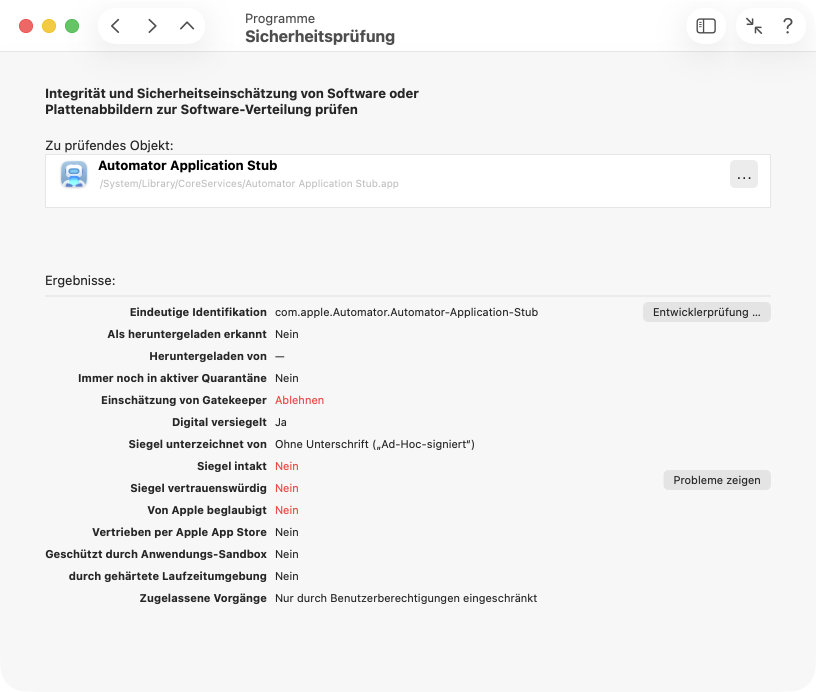816x692 pixels.
Task: Click the red Ablehnen Gatekeeper value
Action: (299, 400)
